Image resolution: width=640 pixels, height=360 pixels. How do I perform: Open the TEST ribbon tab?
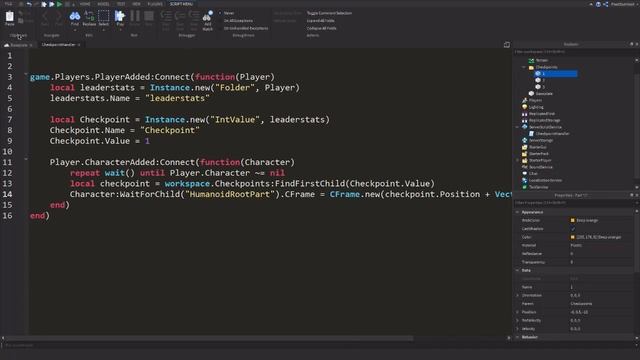[x=121, y=4]
